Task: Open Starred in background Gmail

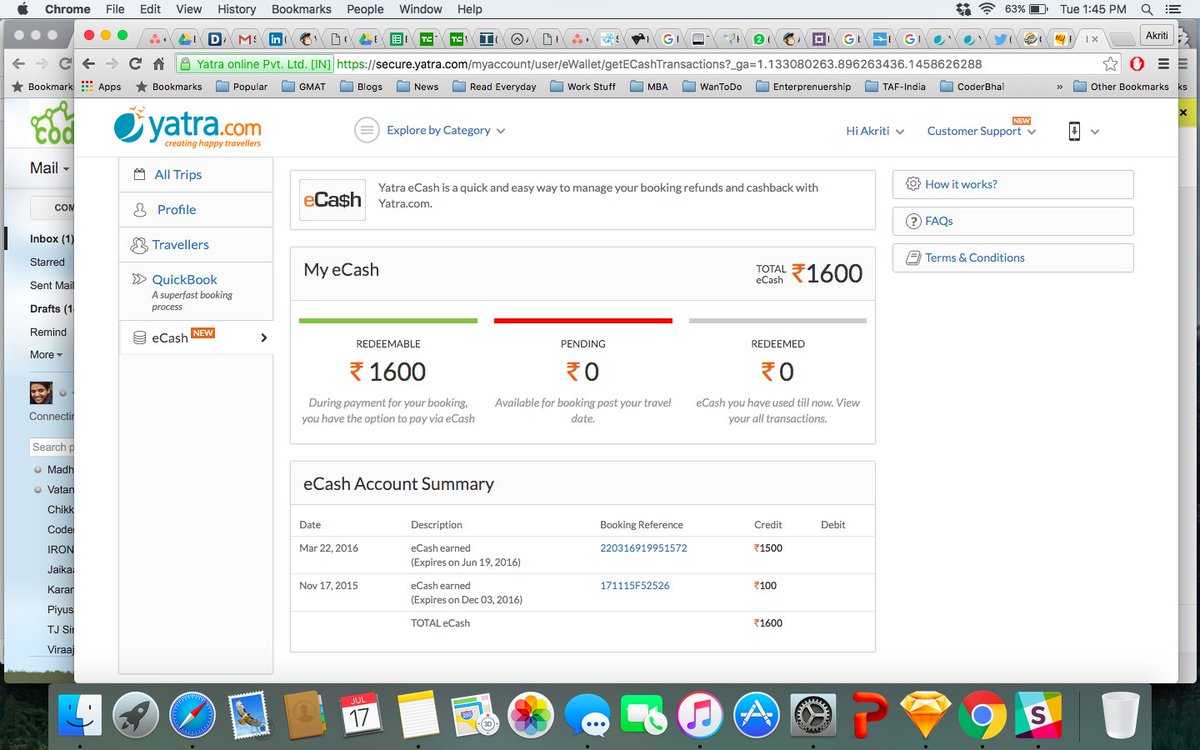Action: coord(47,262)
